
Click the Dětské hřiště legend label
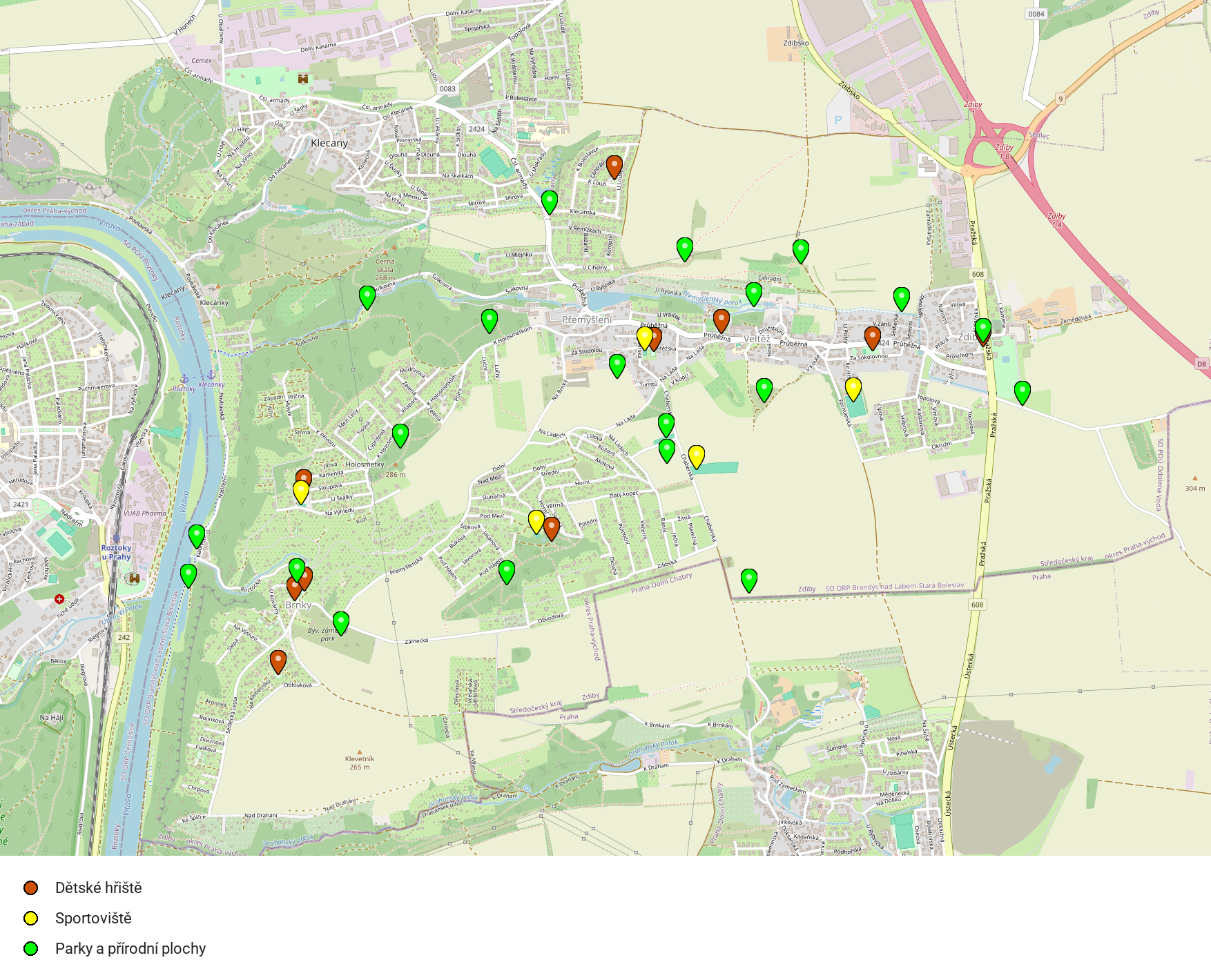pyautogui.click(x=99, y=888)
